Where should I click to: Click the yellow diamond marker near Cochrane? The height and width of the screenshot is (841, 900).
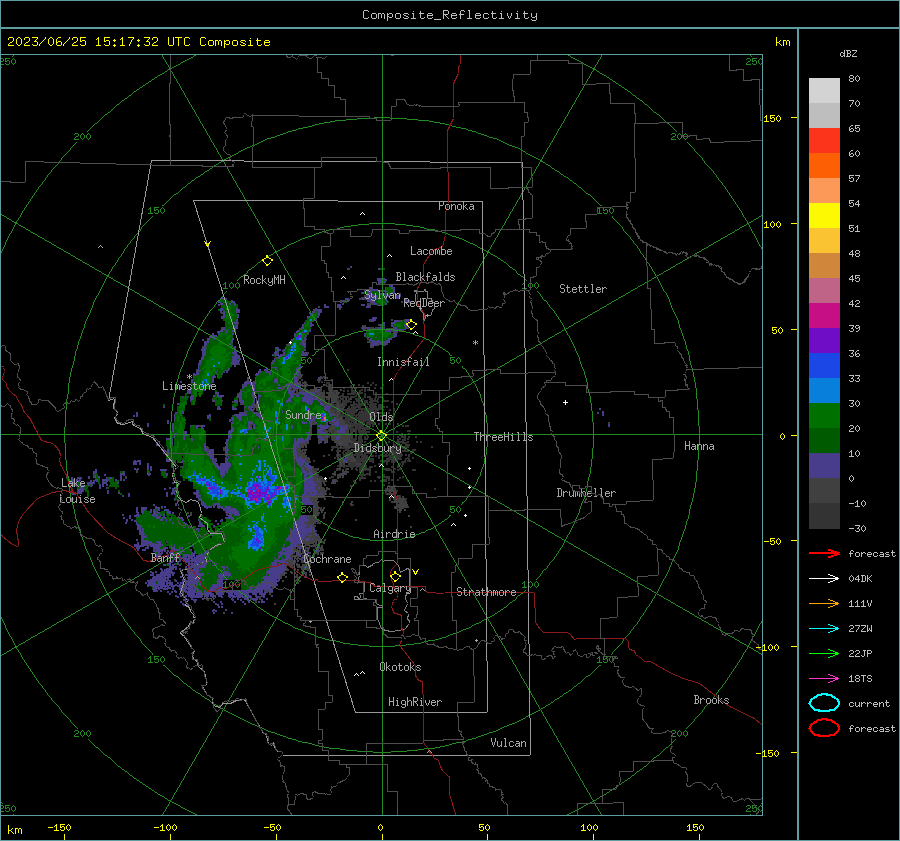coord(342,577)
